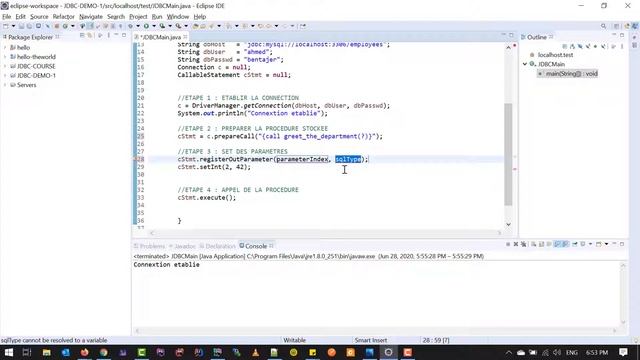Click the New file toolbar icon
640x360 pixels.
point(6,26)
